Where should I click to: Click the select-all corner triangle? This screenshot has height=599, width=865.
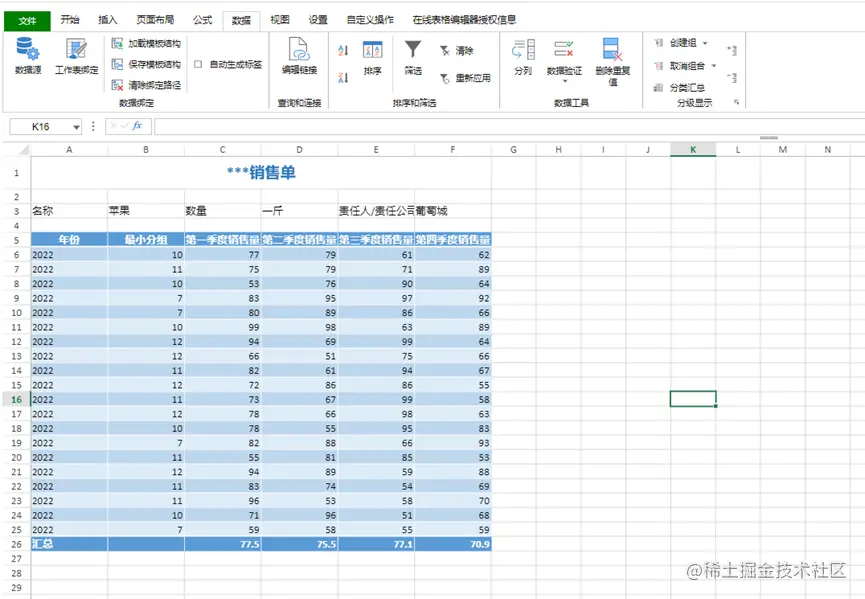23,149
